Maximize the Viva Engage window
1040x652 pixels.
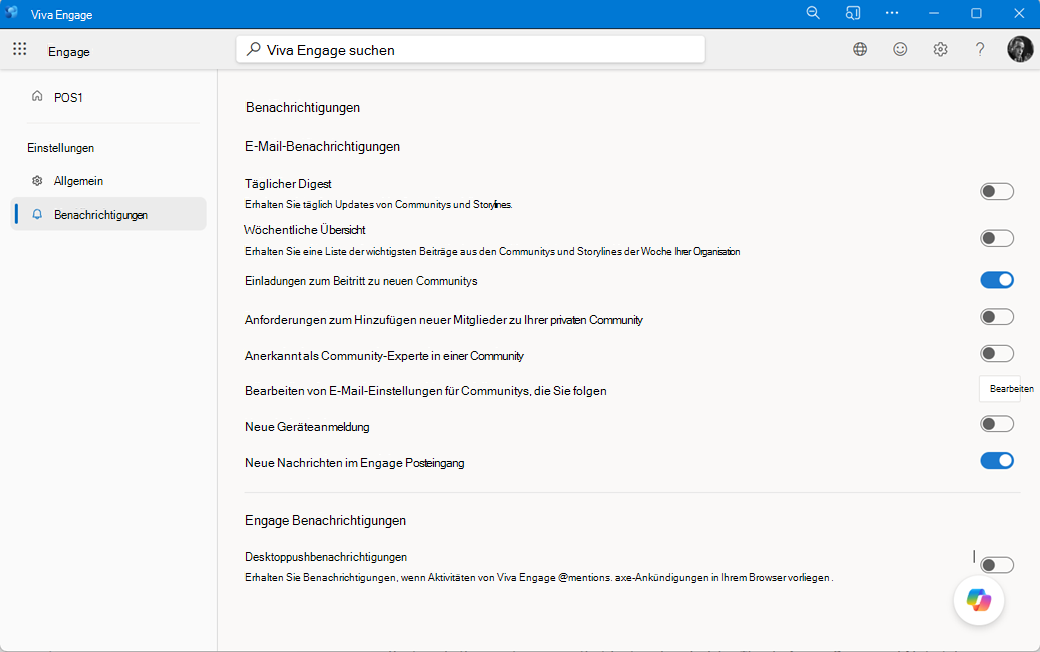[x=976, y=13]
